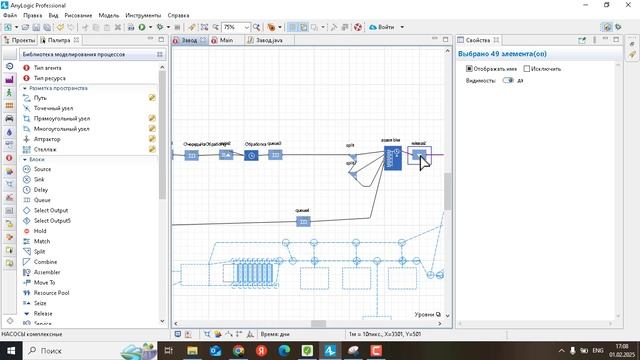The image size is (640, 360).
Task: Click the Войти sign-in button
Action: (x=382, y=27)
